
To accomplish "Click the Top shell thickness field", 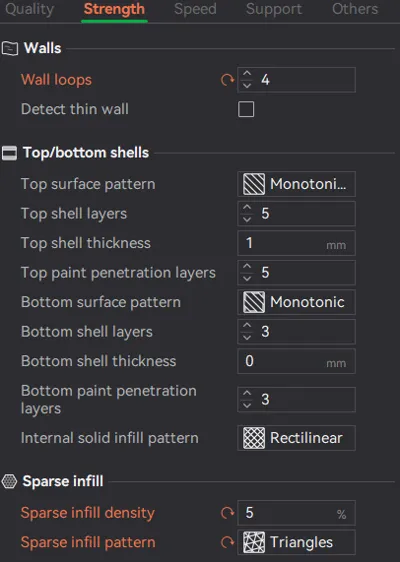I will [x=296, y=243].
